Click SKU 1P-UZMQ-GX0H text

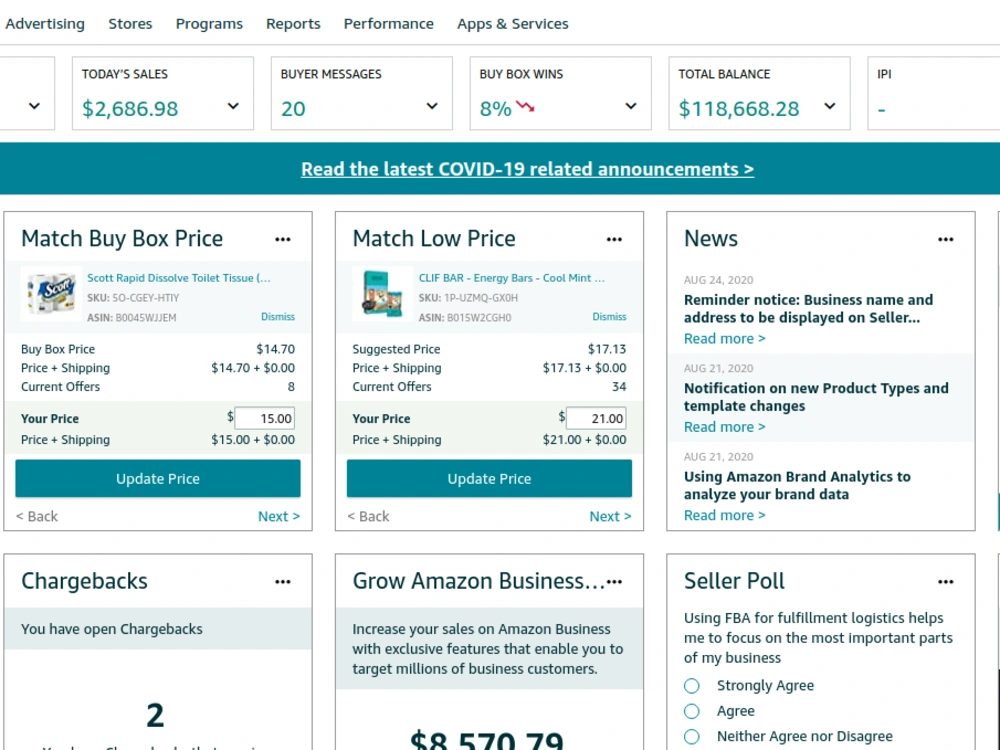pyautogui.click(x=468, y=298)
